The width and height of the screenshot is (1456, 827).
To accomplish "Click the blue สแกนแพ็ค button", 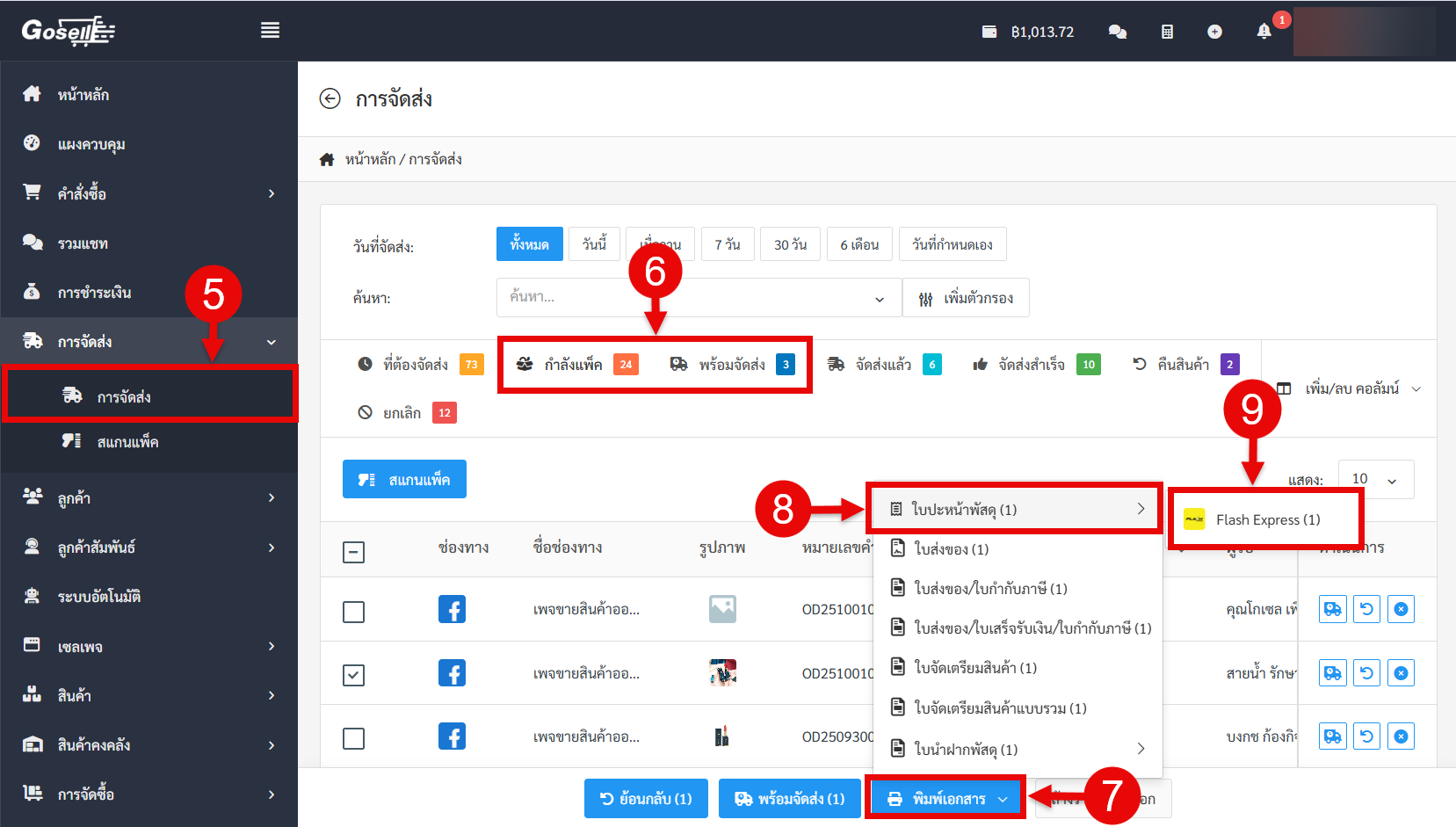I will click(x=404, y=479).
